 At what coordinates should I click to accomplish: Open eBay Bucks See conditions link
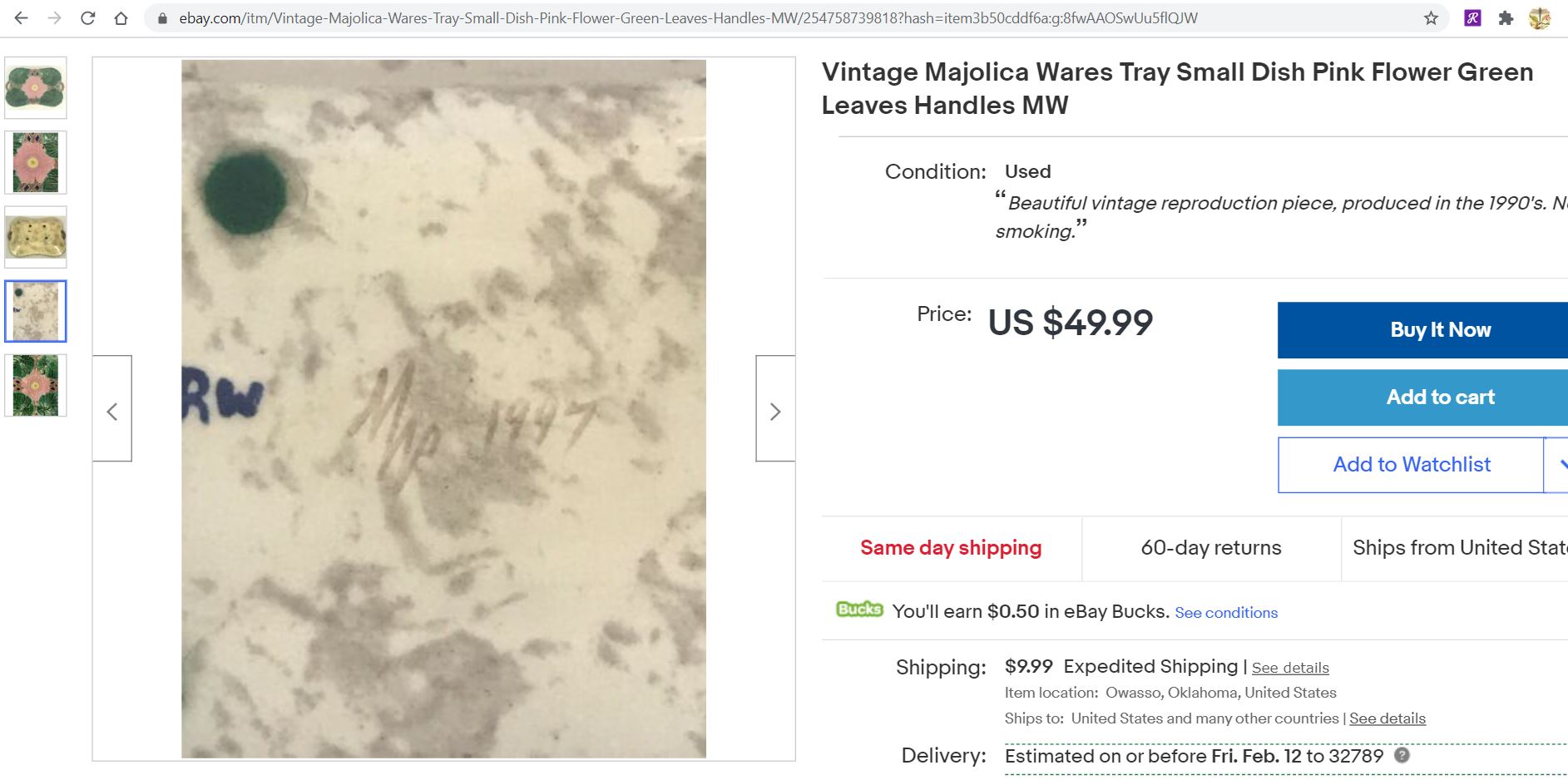(1225, 613)
